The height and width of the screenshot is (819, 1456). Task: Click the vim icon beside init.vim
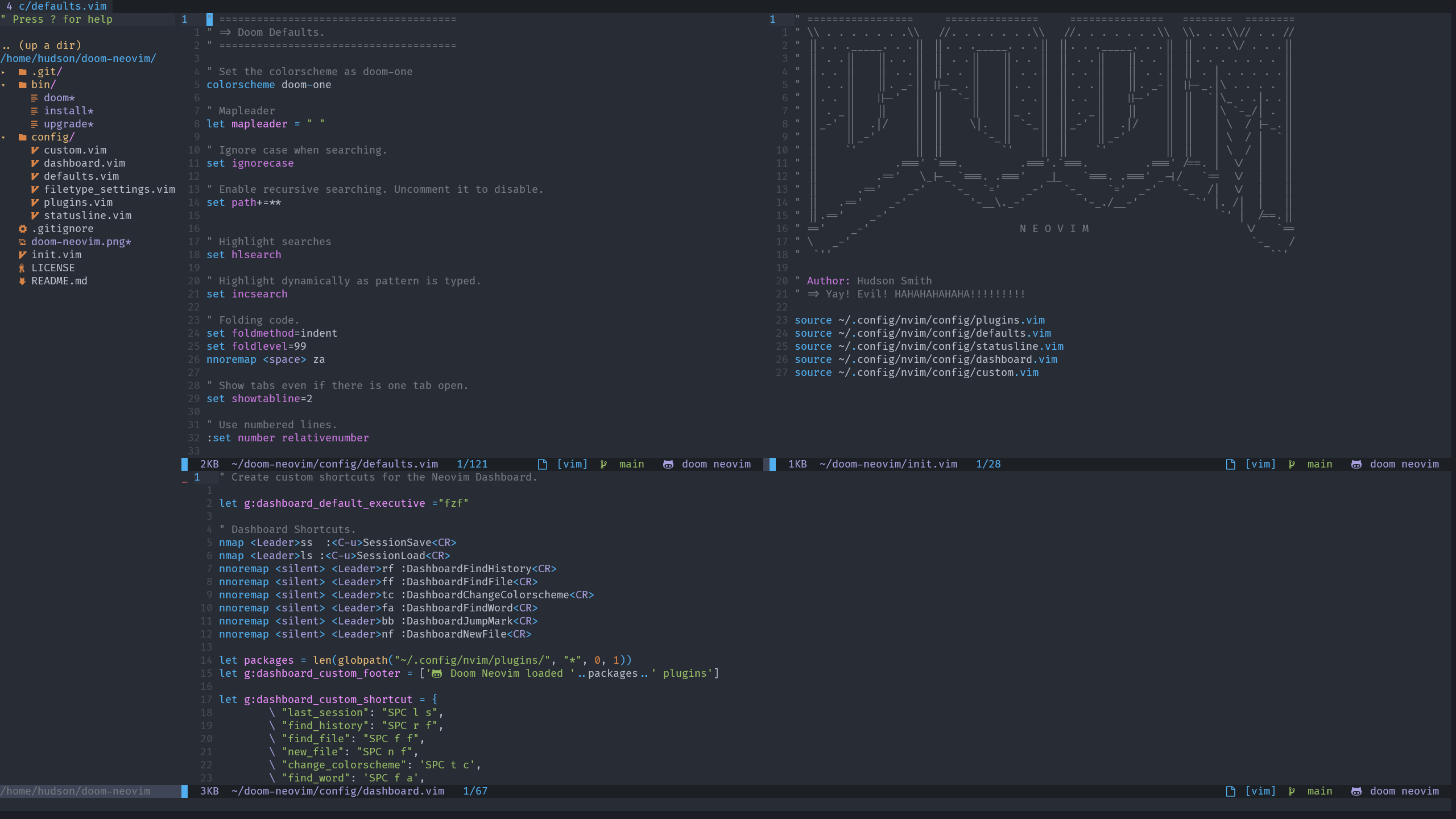click(x=23, y=255)
